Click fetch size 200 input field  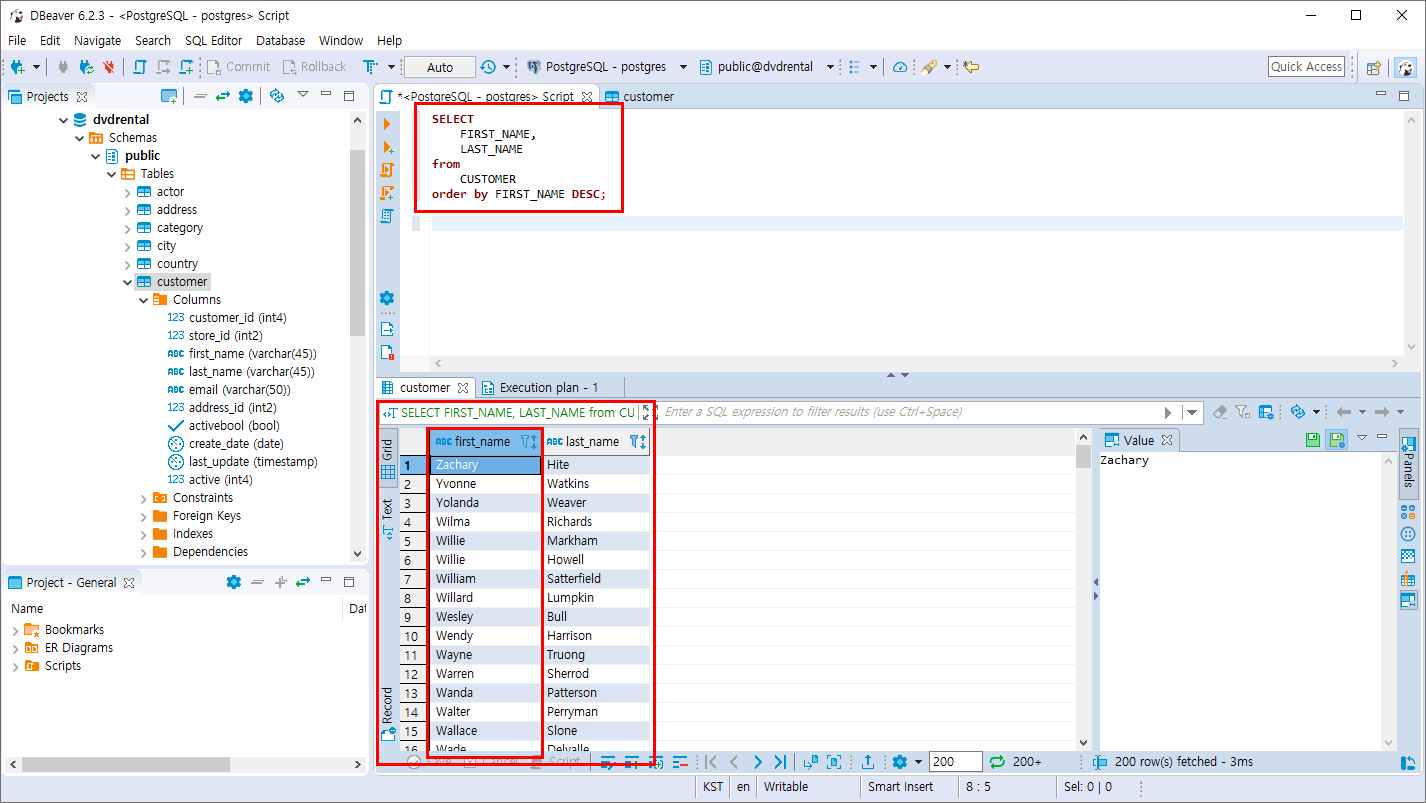click(x=955, y=762)
